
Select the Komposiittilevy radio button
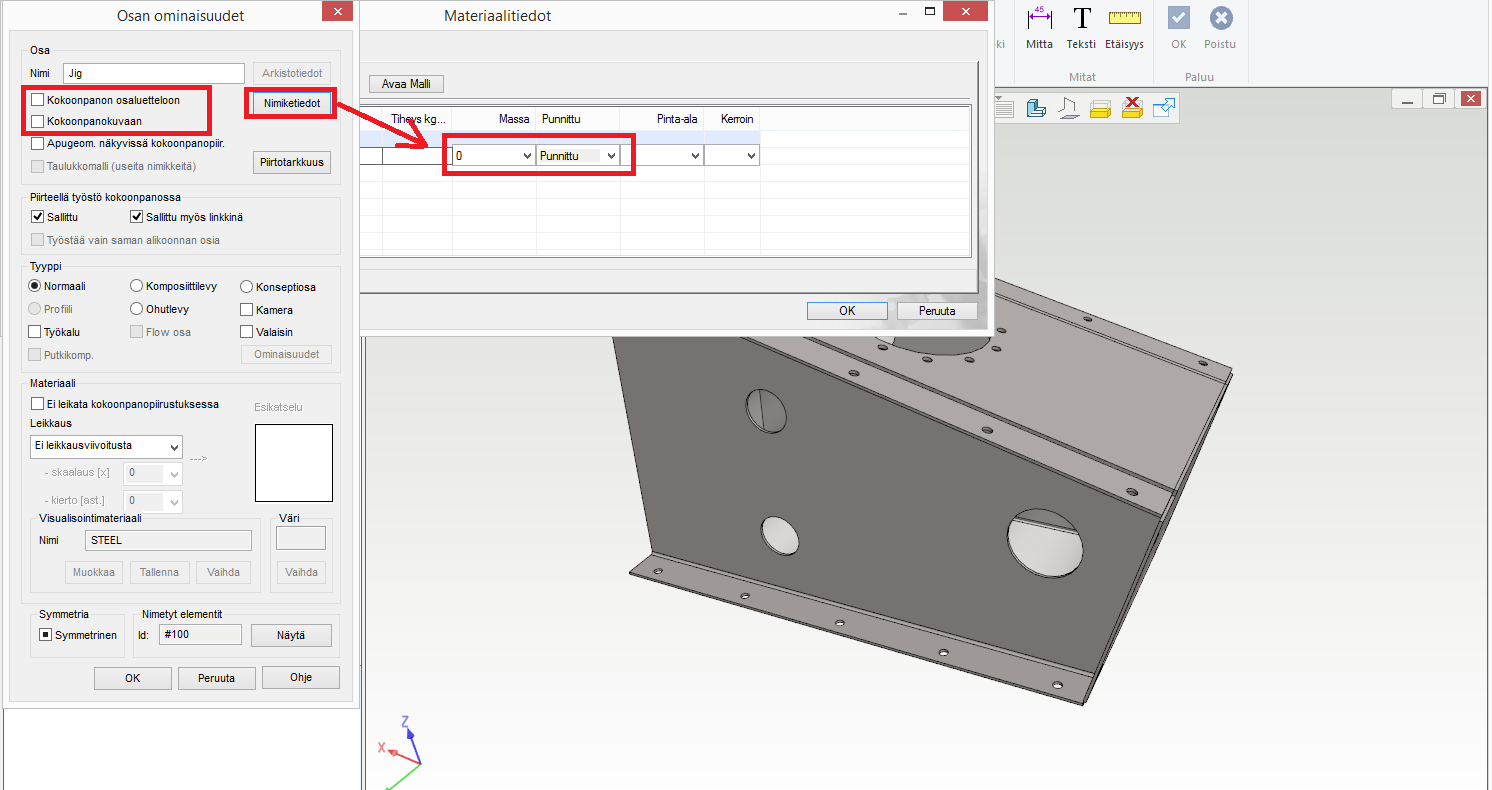point(137,287)
